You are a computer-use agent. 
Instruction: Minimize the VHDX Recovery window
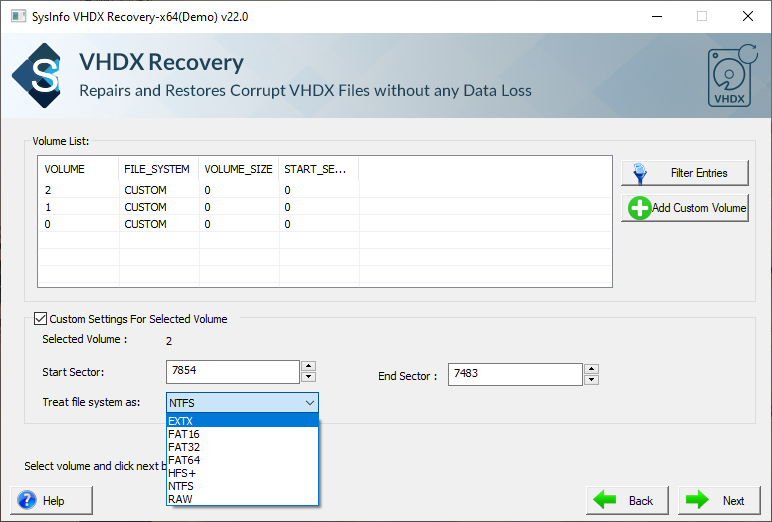[657, 16]
